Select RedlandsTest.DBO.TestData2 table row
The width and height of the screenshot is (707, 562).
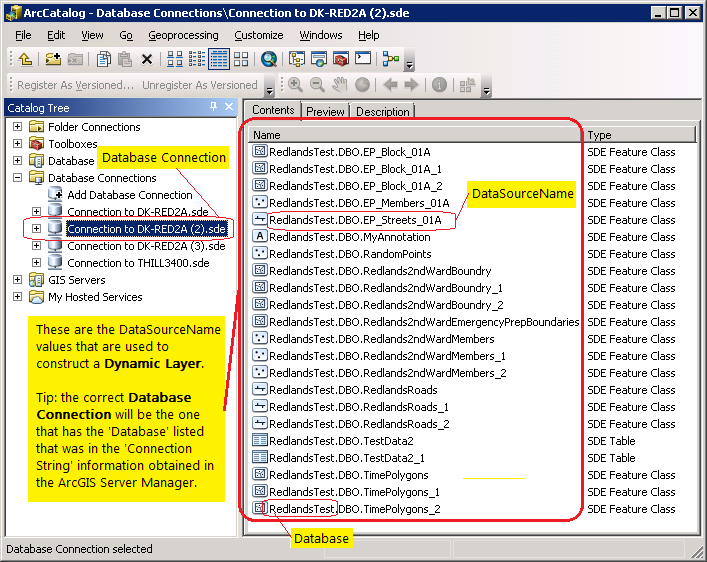[341, 441]
